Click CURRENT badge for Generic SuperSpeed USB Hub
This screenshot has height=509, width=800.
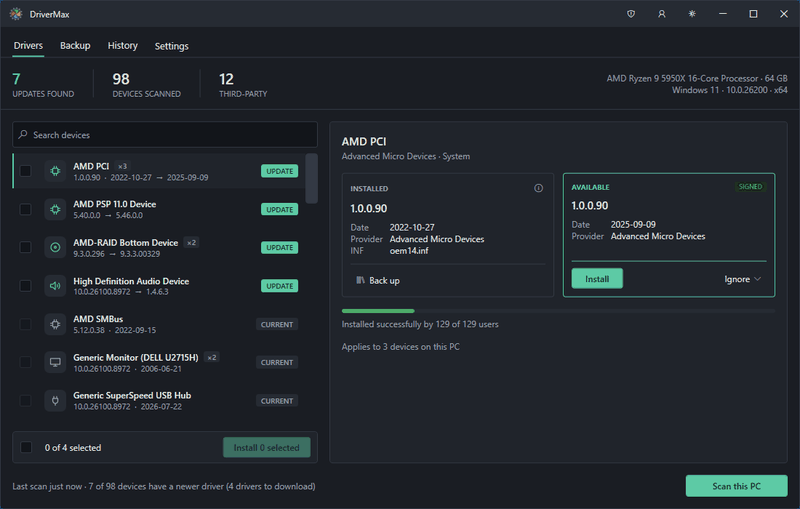coord(277,401)
